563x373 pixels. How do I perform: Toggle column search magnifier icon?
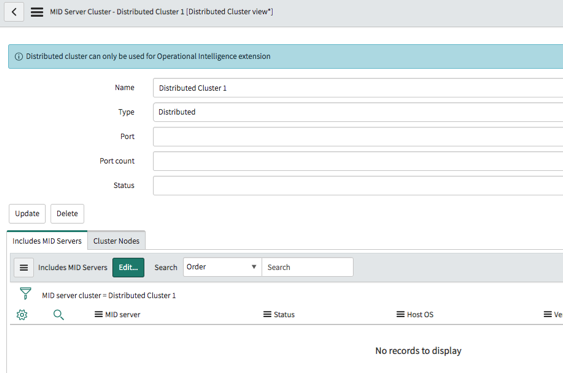click(x=59, y=315)
